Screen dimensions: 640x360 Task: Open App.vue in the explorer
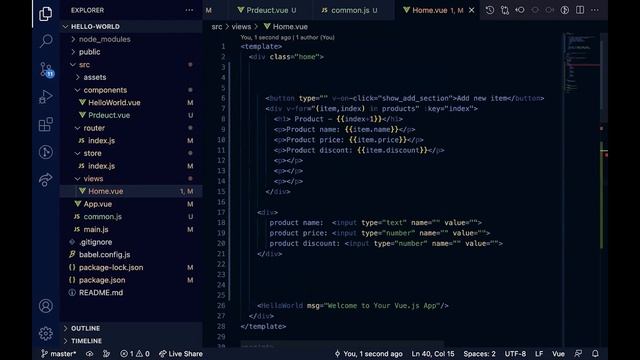pyautogui.click(x=131, y=204)
